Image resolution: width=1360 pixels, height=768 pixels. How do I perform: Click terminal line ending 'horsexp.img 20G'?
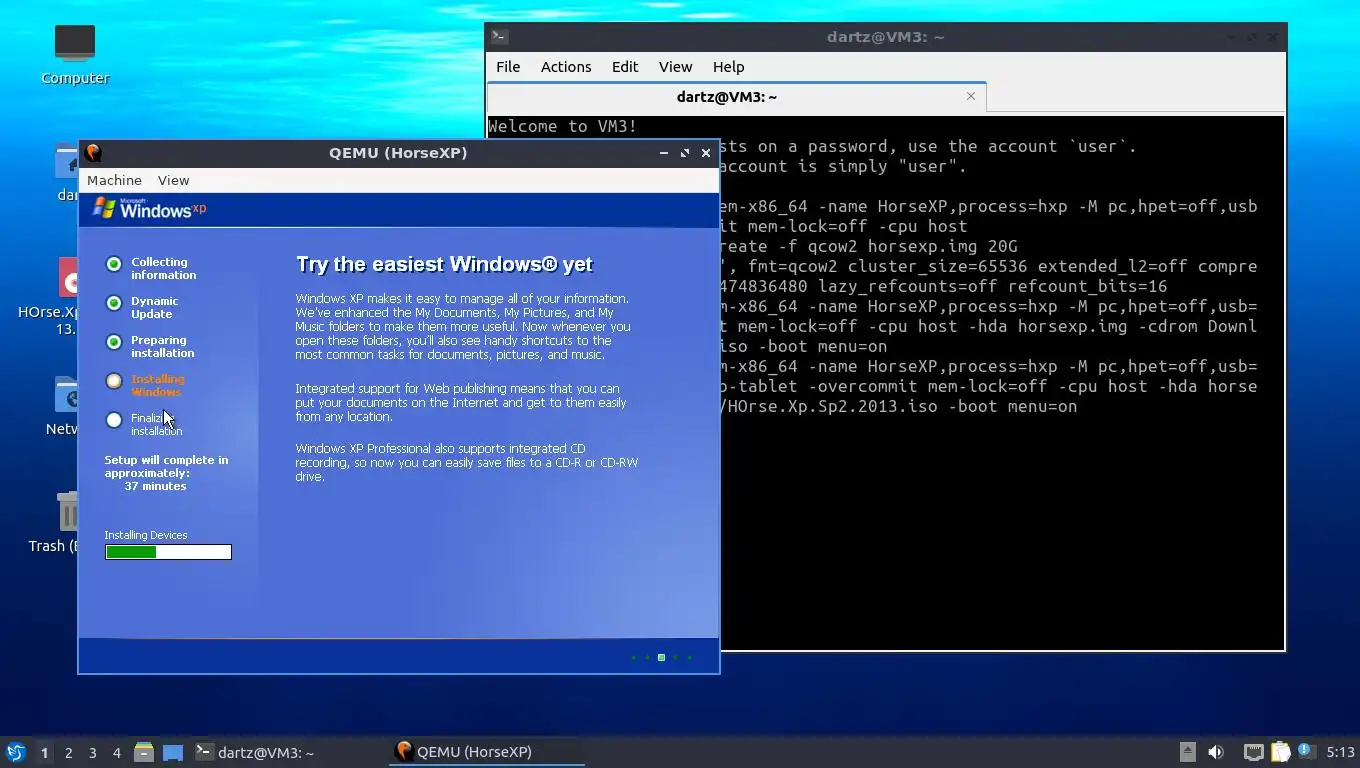[x=869, y=246]
